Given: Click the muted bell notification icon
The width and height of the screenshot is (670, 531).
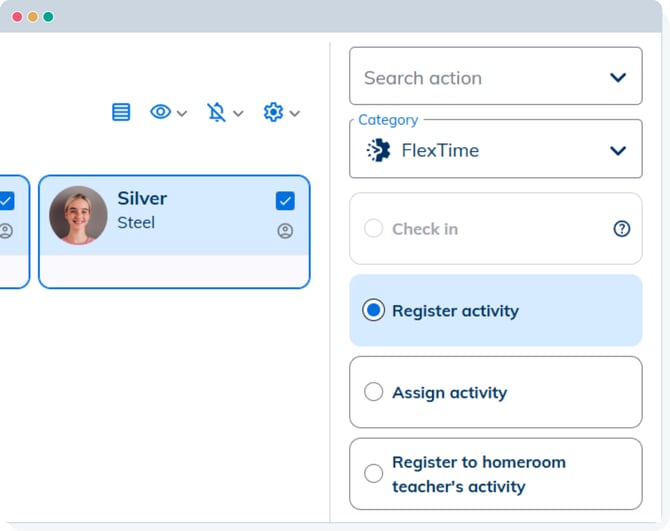Looking at the screenshot, I should coord(216,112).
